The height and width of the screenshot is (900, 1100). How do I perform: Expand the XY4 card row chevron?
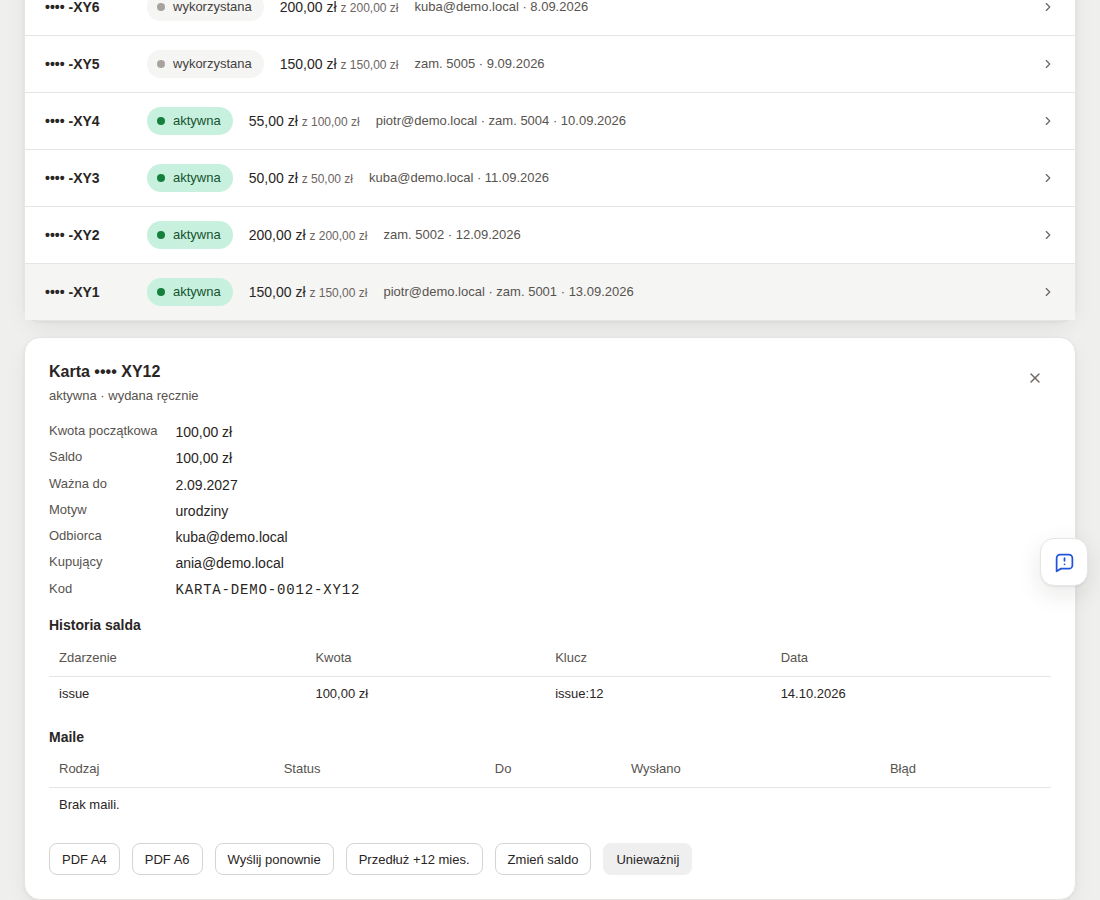[1047, 121]
